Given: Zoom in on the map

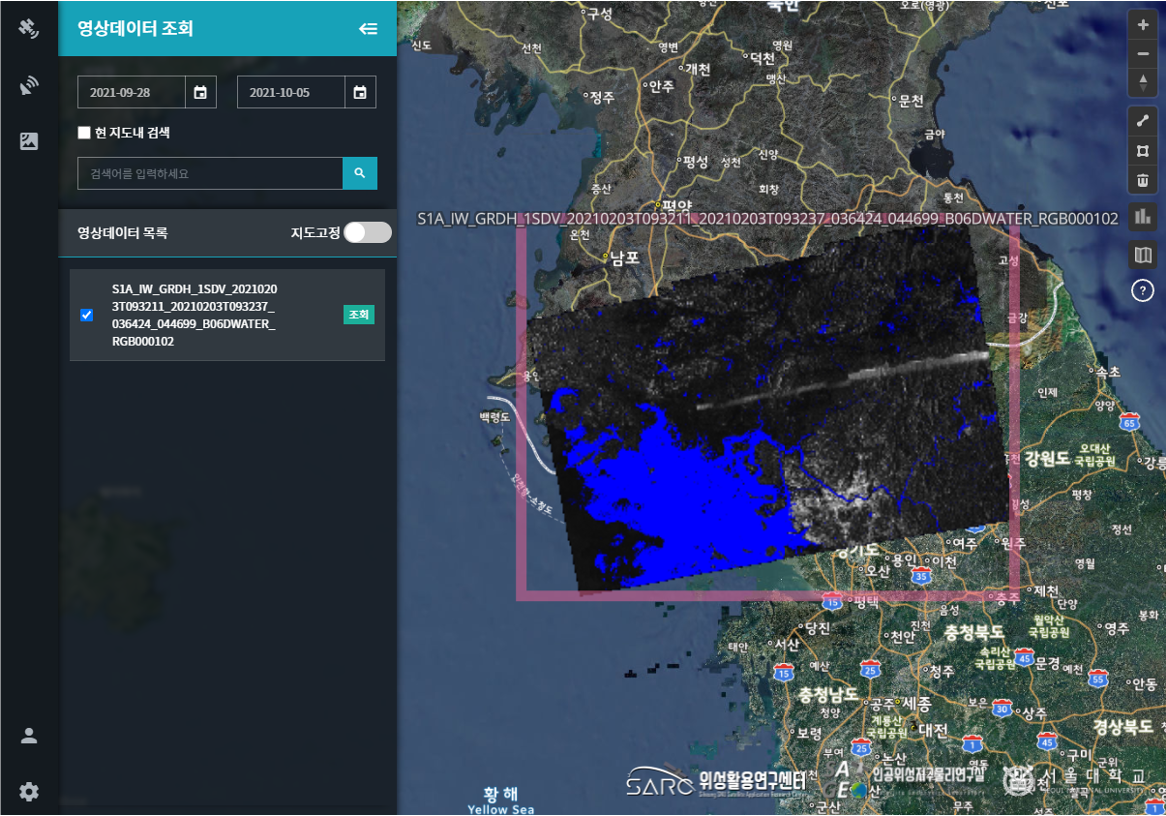Looking at the screenshot, I should 1143,25.
